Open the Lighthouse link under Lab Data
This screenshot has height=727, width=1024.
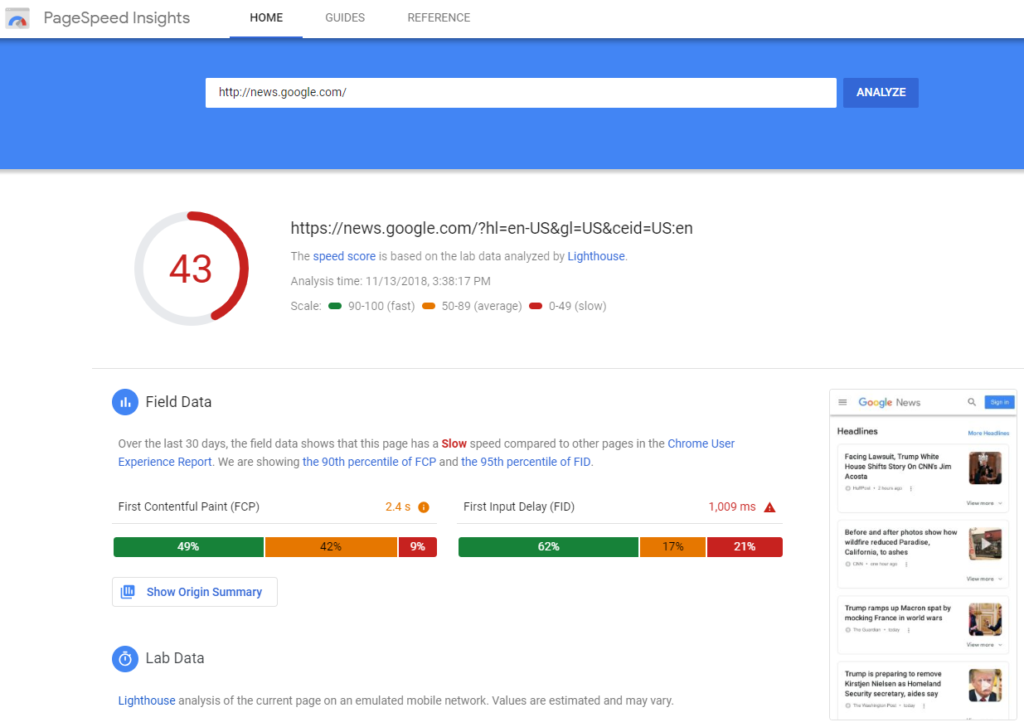point(147,701)
